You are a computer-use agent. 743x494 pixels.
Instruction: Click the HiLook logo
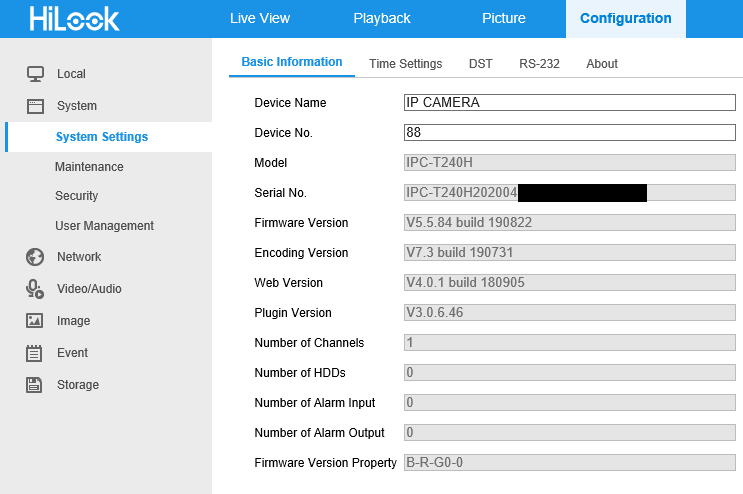(x=74, y=18)
